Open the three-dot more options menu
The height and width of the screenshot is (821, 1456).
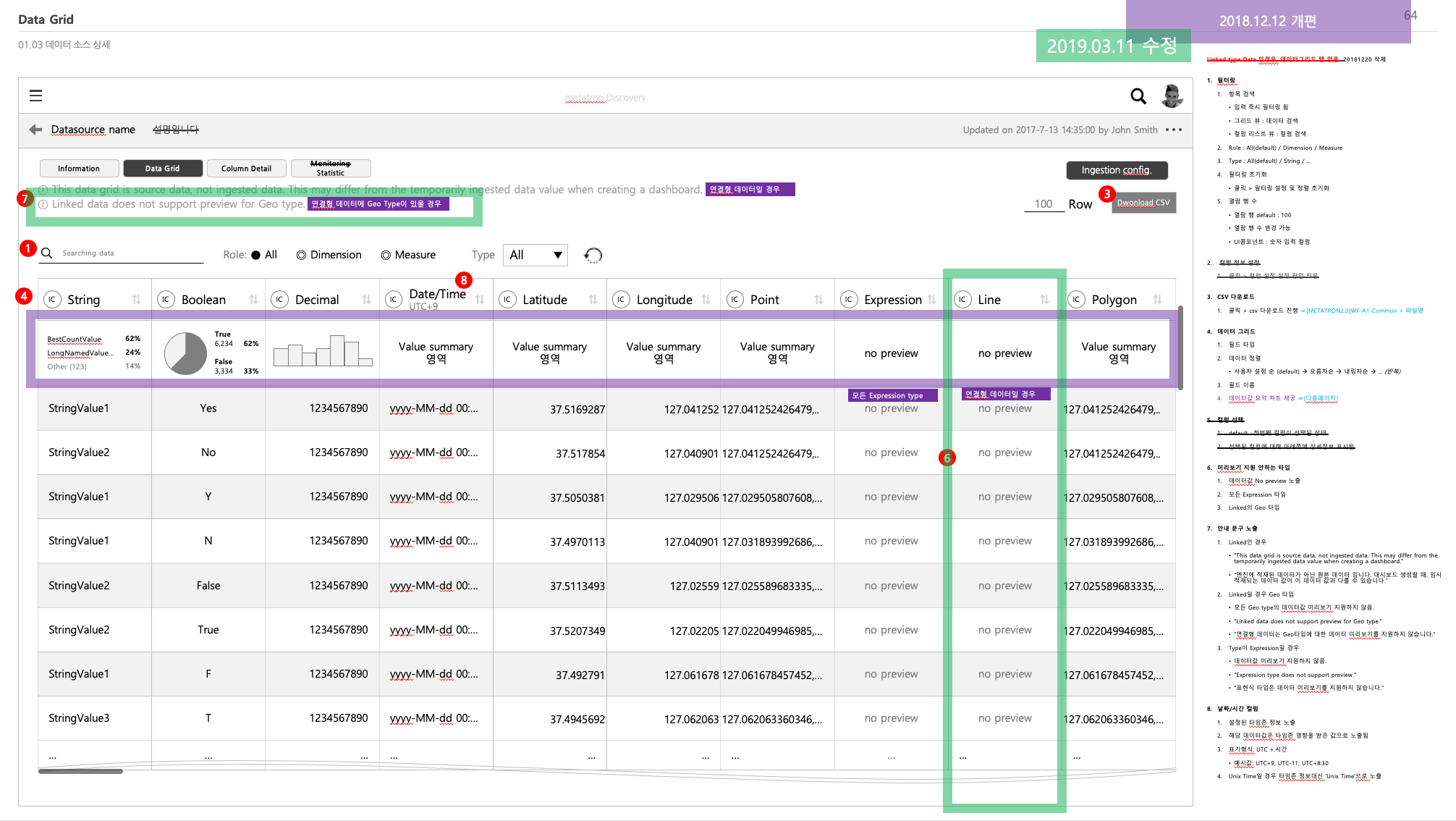coord(1174,130)
